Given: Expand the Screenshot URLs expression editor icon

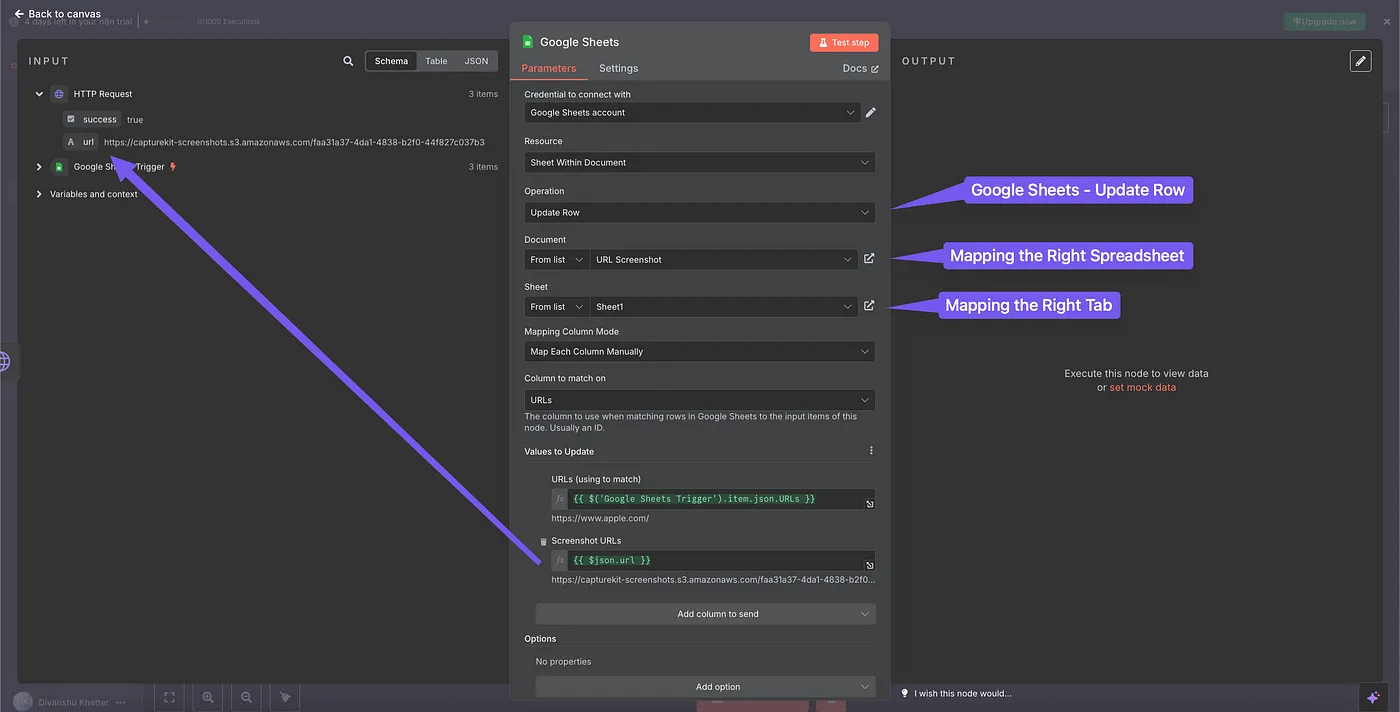Looking at the screenshot, I should (x=869, y=565).
